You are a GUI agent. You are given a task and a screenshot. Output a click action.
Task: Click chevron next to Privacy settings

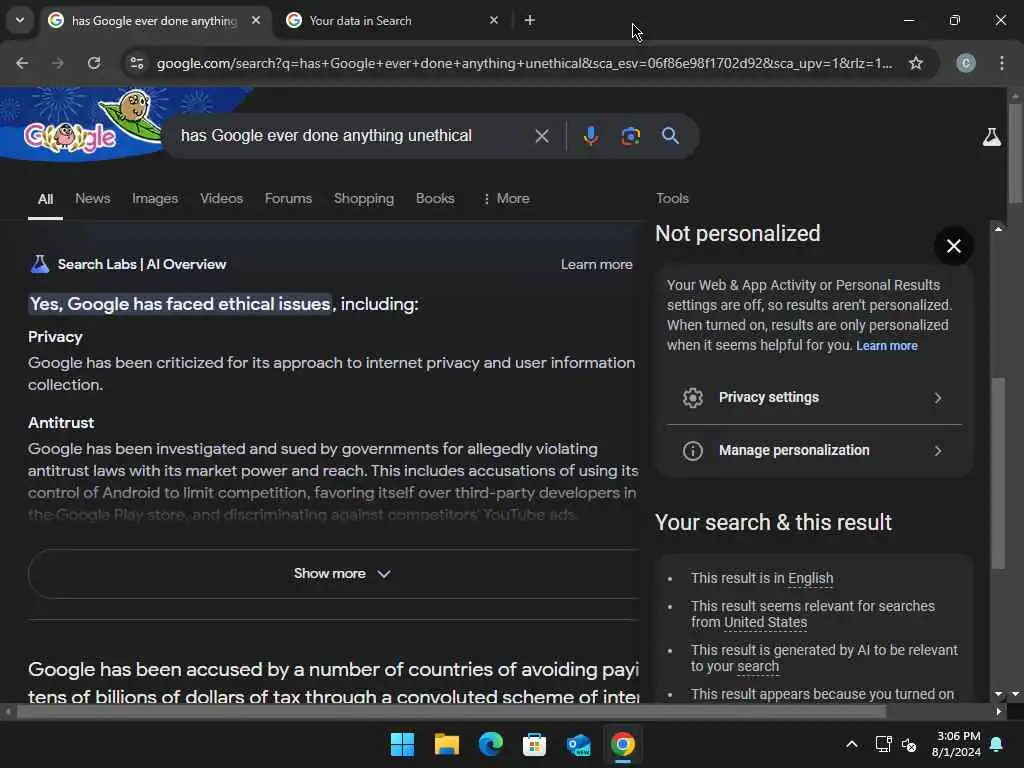point(938,398)
